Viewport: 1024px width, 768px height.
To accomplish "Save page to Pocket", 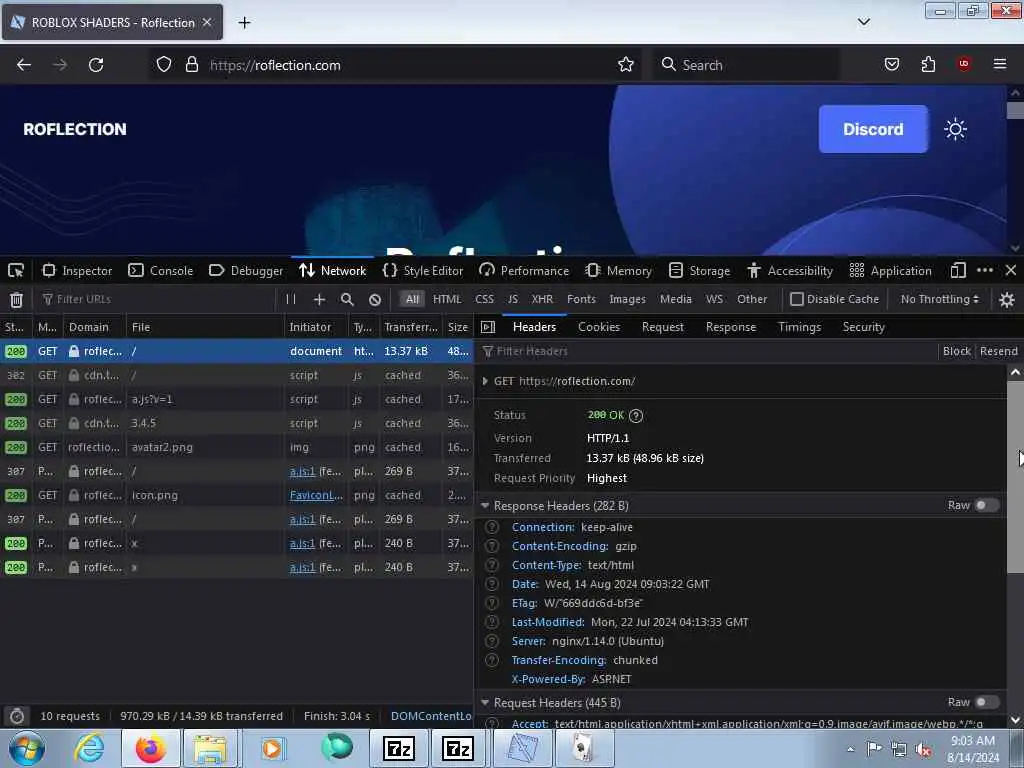I will (891, 64).
